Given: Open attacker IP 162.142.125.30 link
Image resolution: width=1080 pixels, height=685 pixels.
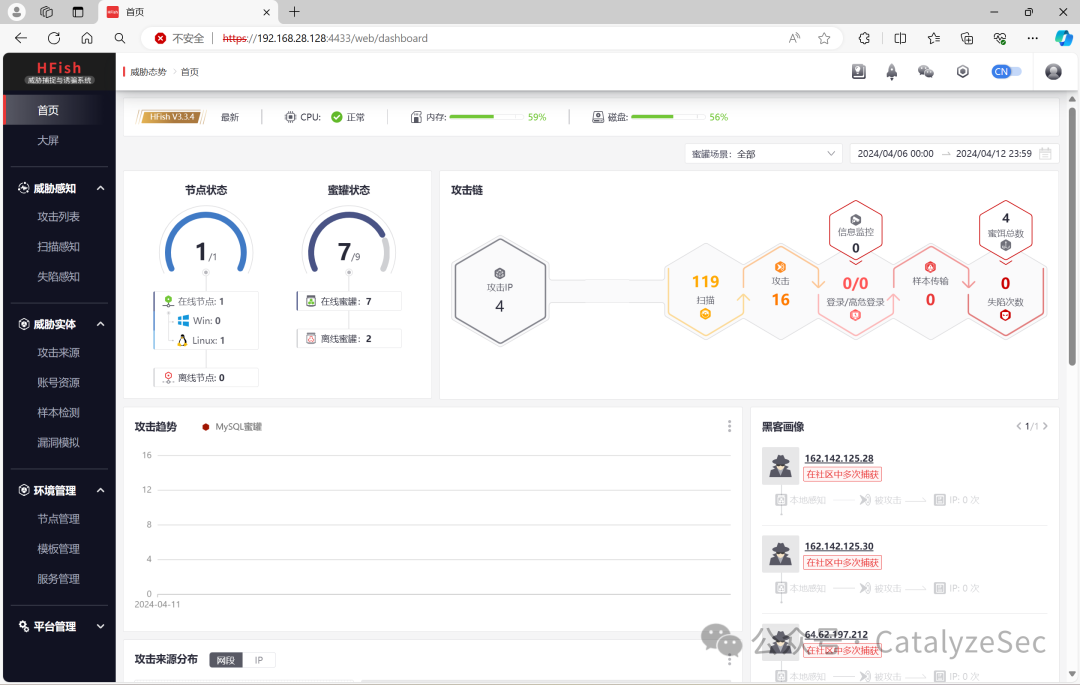Looking at the screenshot, I should pos(839,547).
